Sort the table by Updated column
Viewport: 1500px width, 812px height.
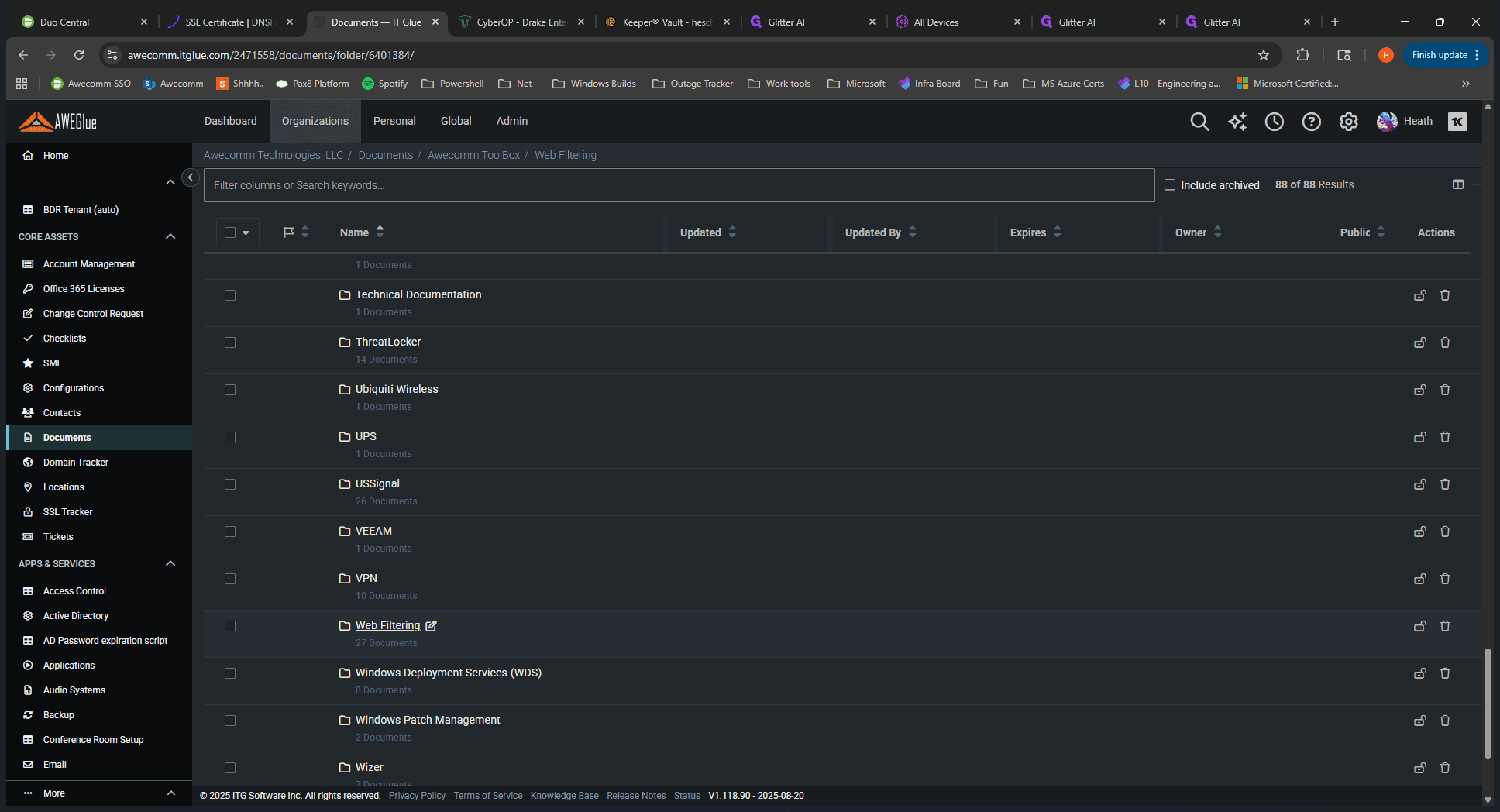[x=708, y=232]
